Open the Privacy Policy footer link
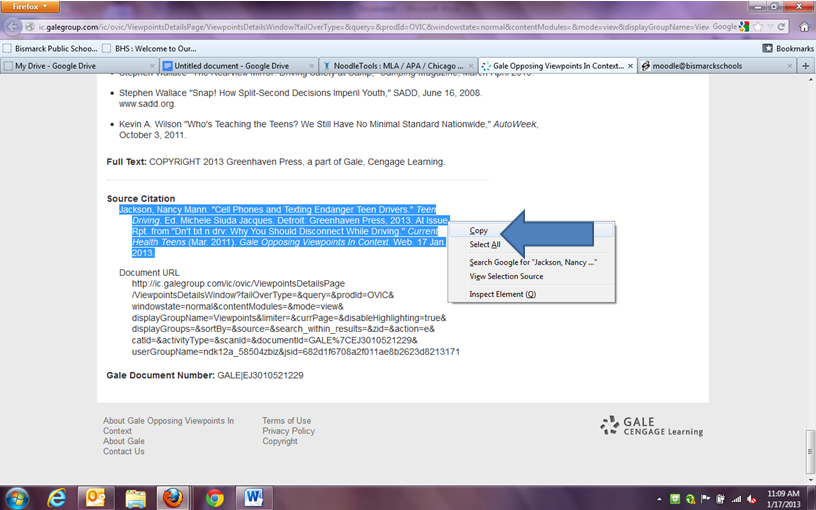 pos(288,431)
